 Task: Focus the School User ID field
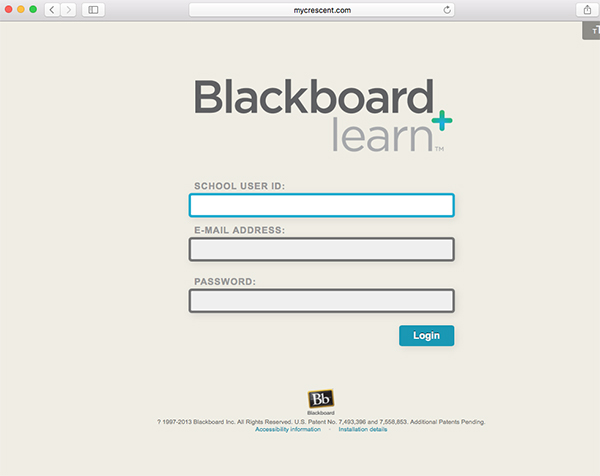[321, 205]
